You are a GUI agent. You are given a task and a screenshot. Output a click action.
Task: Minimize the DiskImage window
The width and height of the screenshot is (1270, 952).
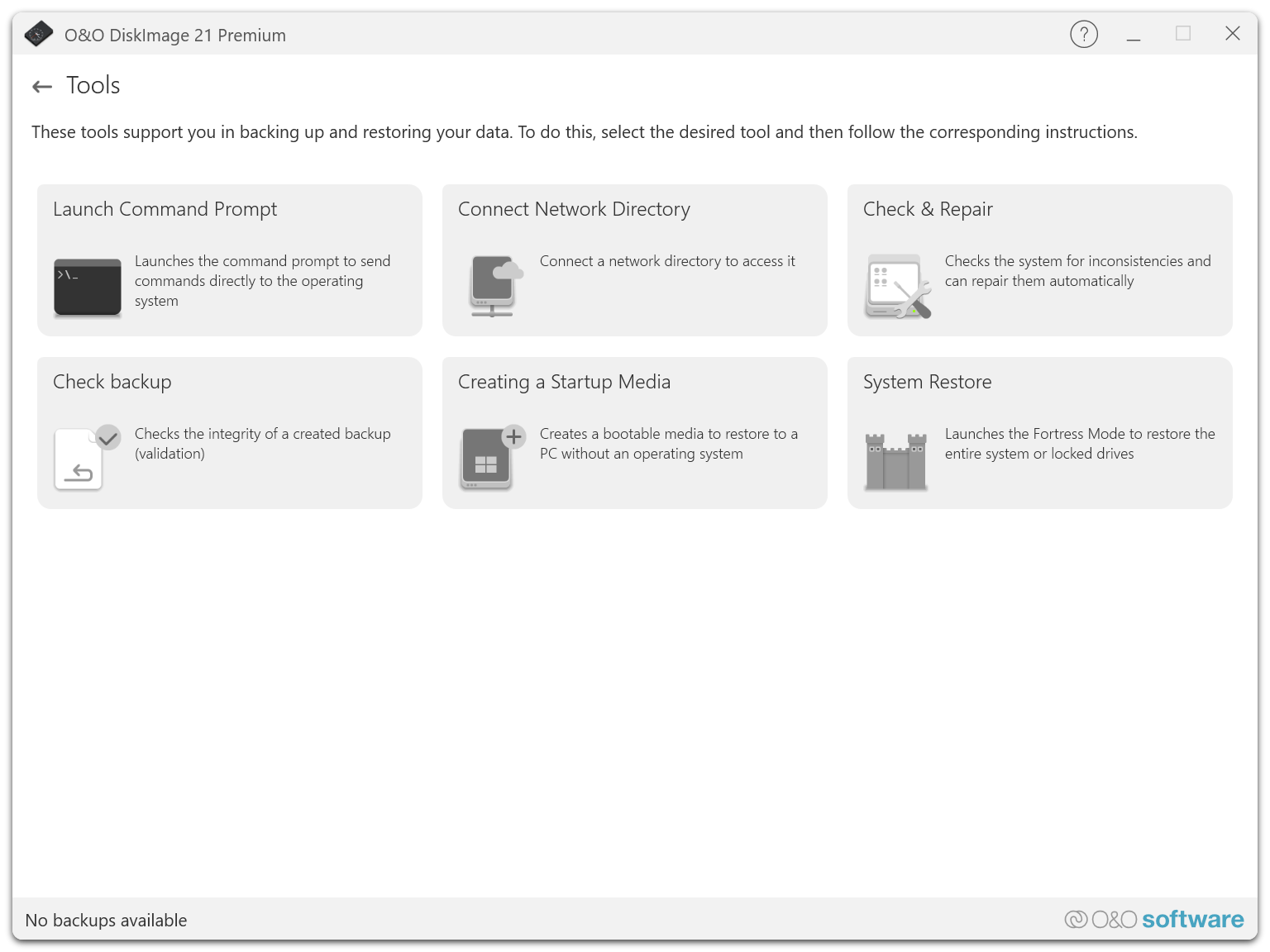(x=1133, y=34)
